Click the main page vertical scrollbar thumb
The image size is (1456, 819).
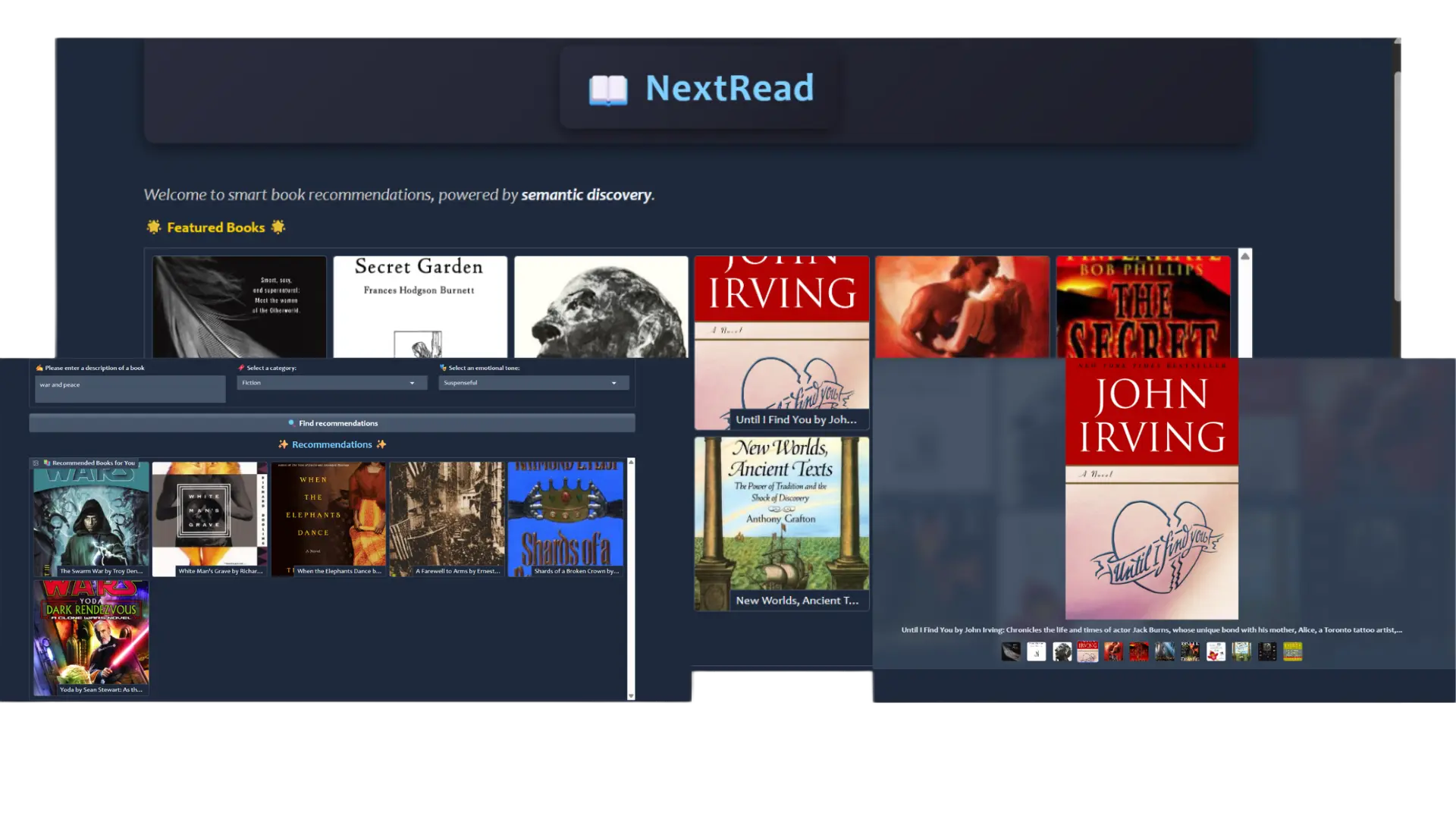(x=1398, y=186)
